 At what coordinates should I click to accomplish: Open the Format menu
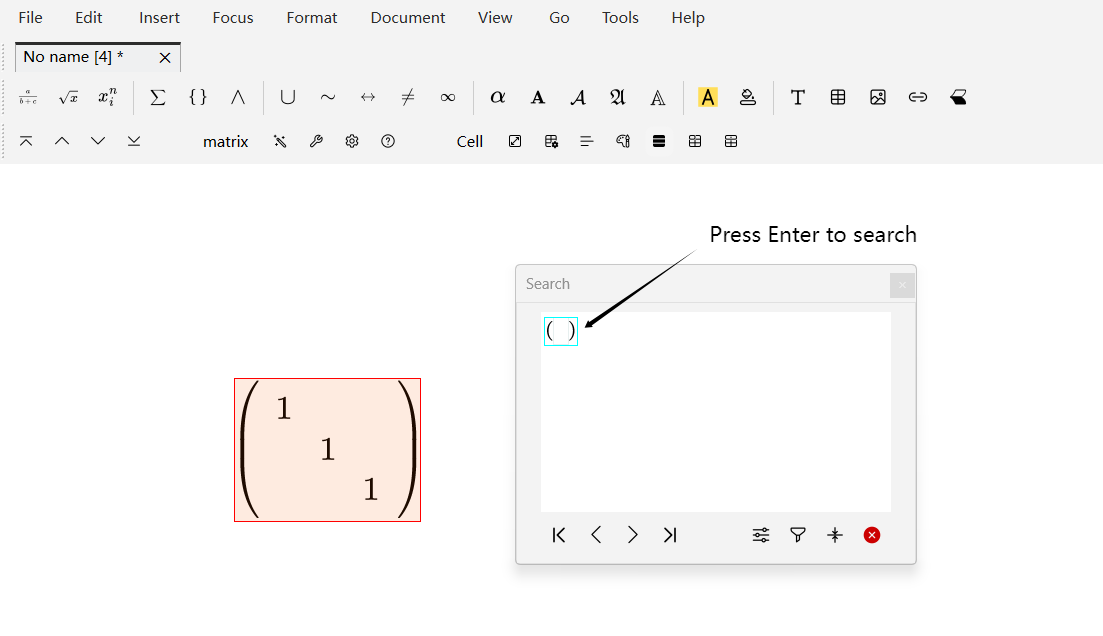(312, 18)
